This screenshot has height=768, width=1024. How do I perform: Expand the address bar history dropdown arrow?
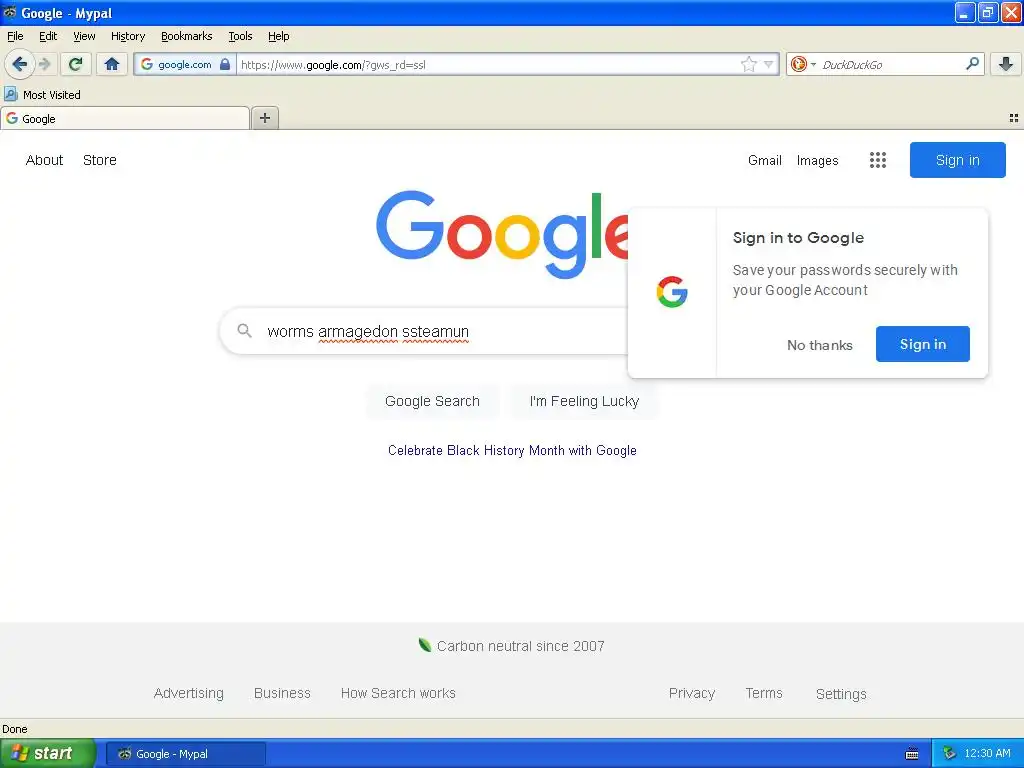click(769, 64)
